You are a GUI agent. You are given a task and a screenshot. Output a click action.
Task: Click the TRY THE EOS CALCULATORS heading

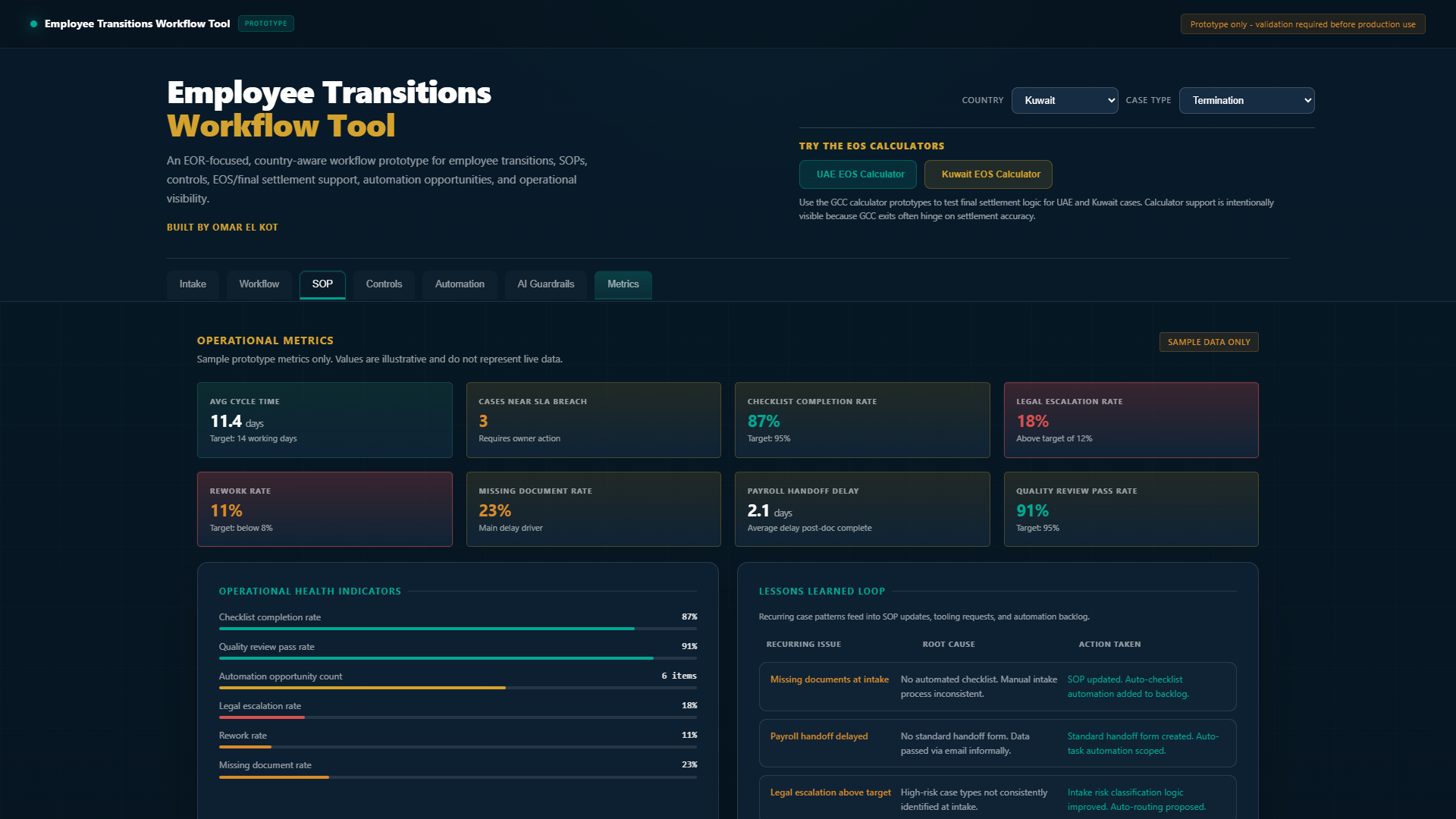click(x=871, y=146)
